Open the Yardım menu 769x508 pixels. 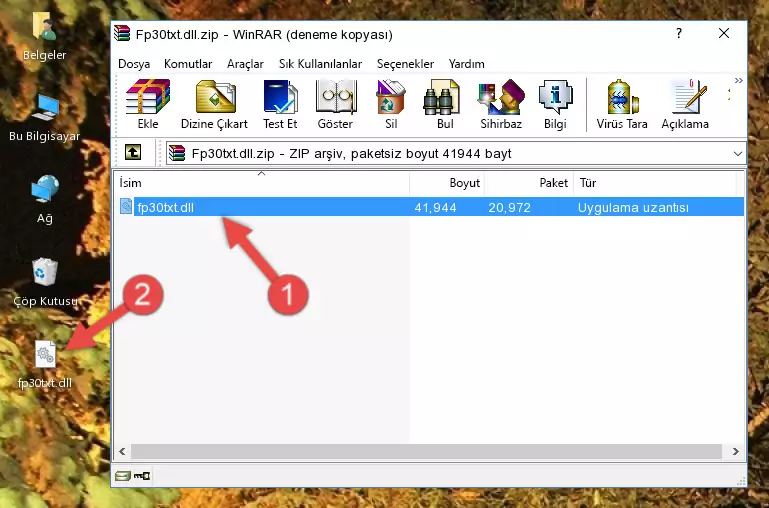point(466,64)
